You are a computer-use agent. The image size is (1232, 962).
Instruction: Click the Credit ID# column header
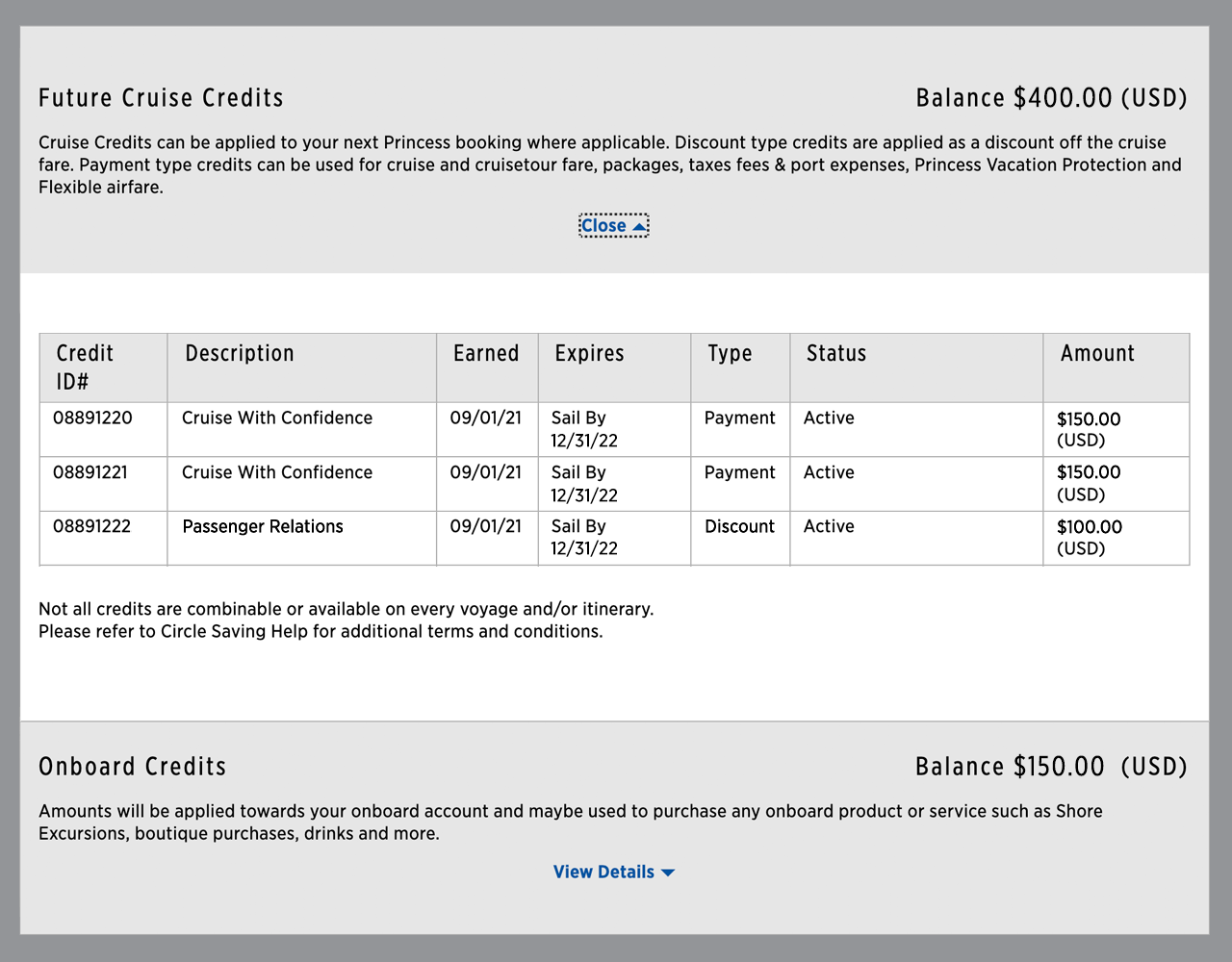point(85,367)
